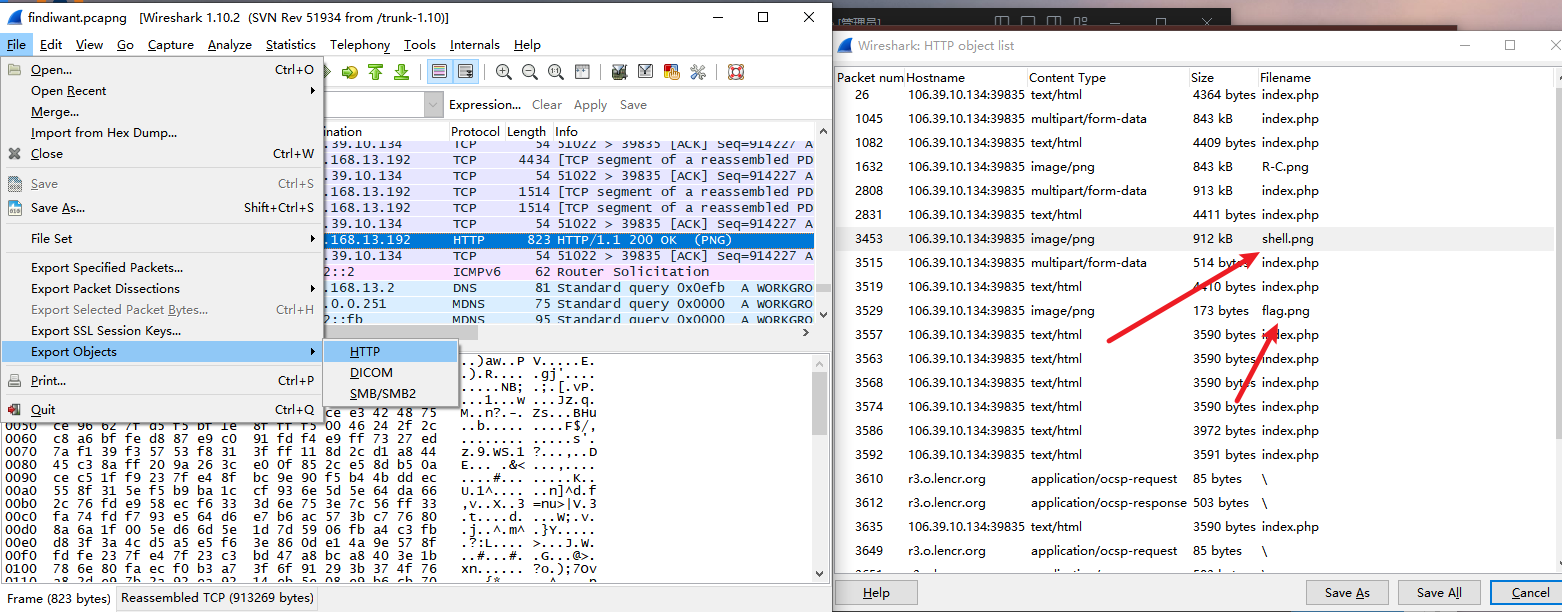Image resolution: width=1562 pixels, height=612 pixels.
Task: Expand the File Set submenu
Action: 162,239
